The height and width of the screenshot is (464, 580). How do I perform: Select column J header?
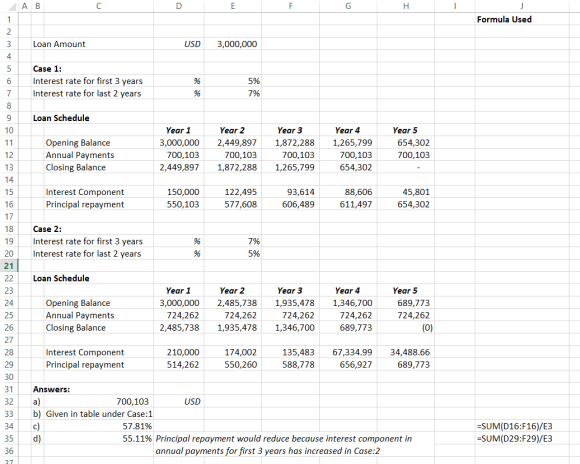pyautogui.click(x=522, y=6)
